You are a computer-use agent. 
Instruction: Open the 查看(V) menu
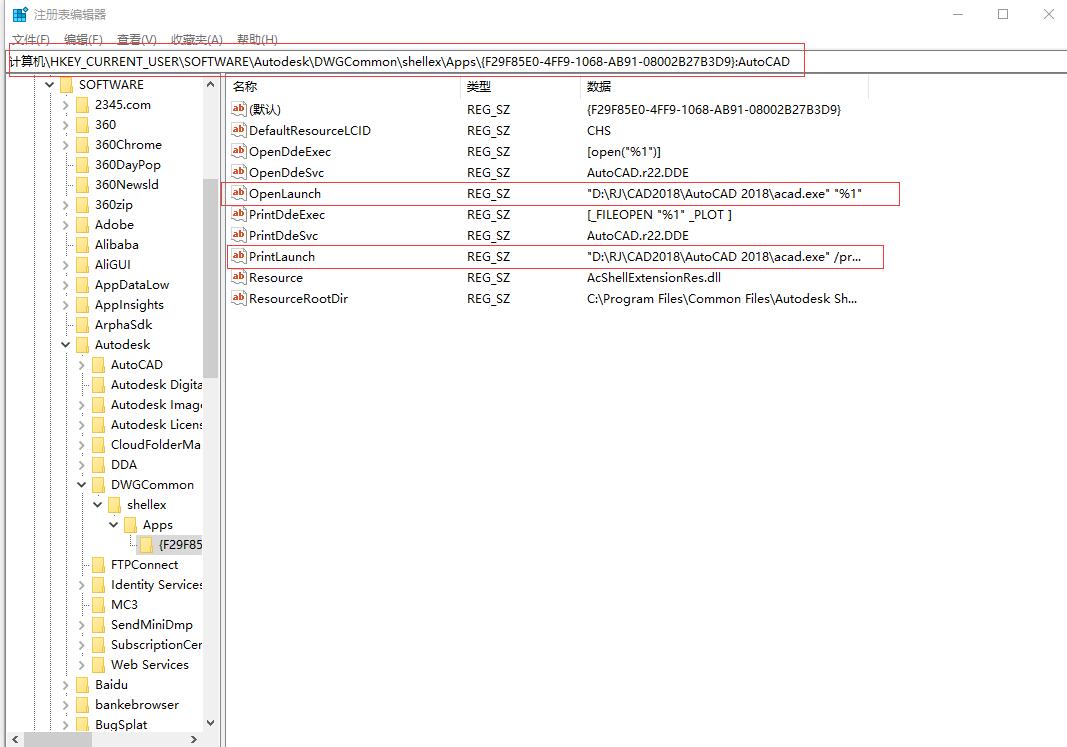point(136,40)
